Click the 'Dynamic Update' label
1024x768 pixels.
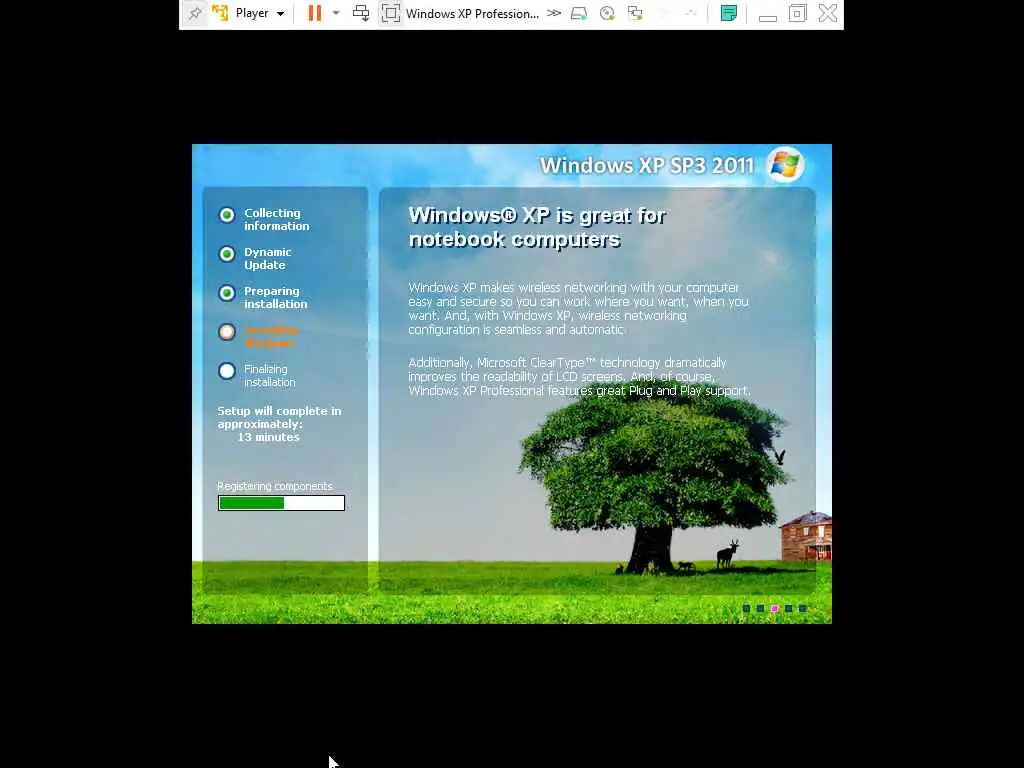click(268, 259)
